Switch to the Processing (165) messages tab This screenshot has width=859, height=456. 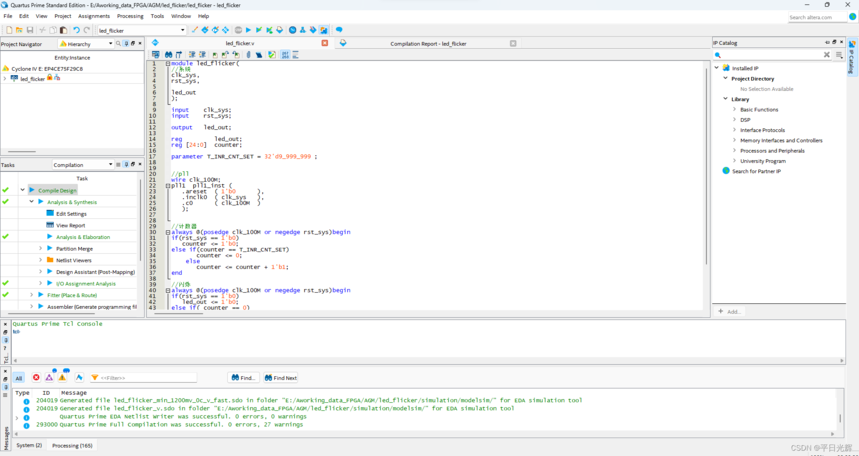point(72,446)
